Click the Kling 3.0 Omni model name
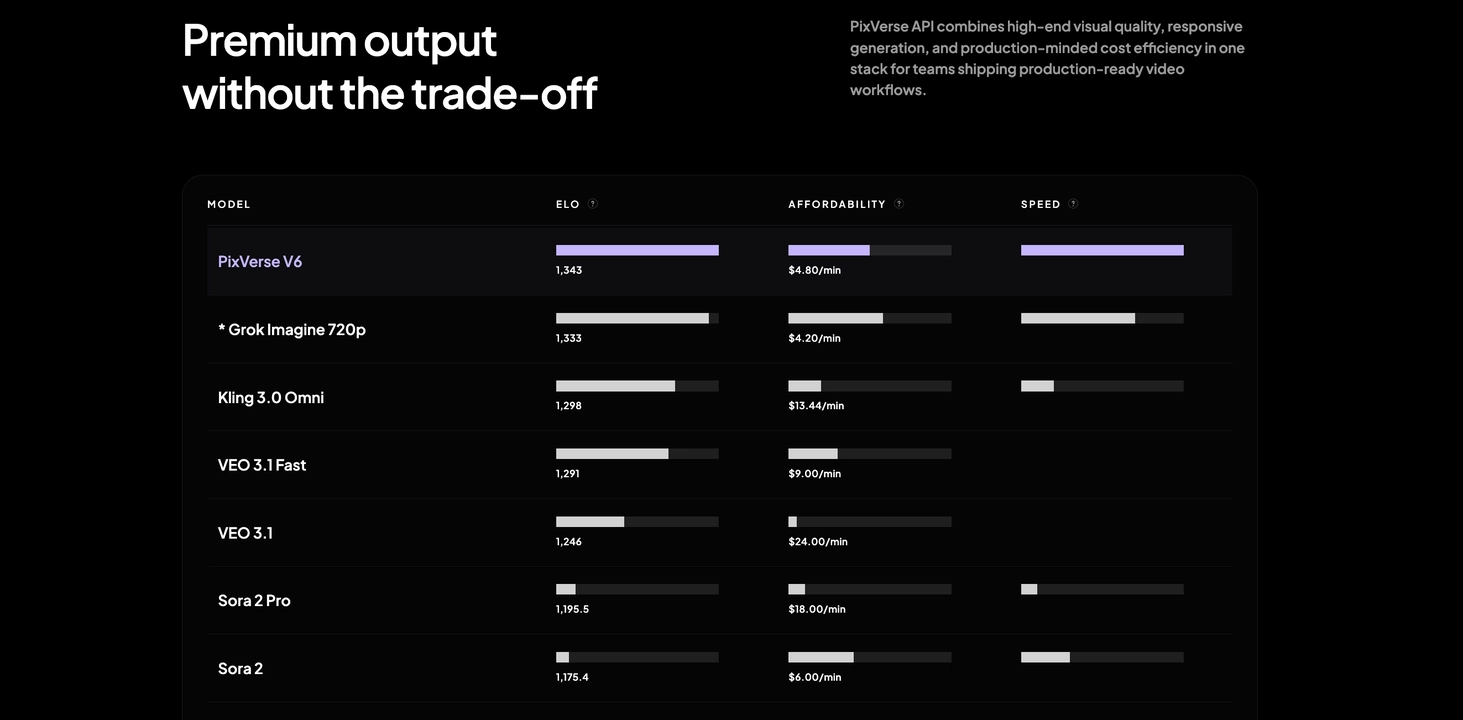 click(271, 398)
